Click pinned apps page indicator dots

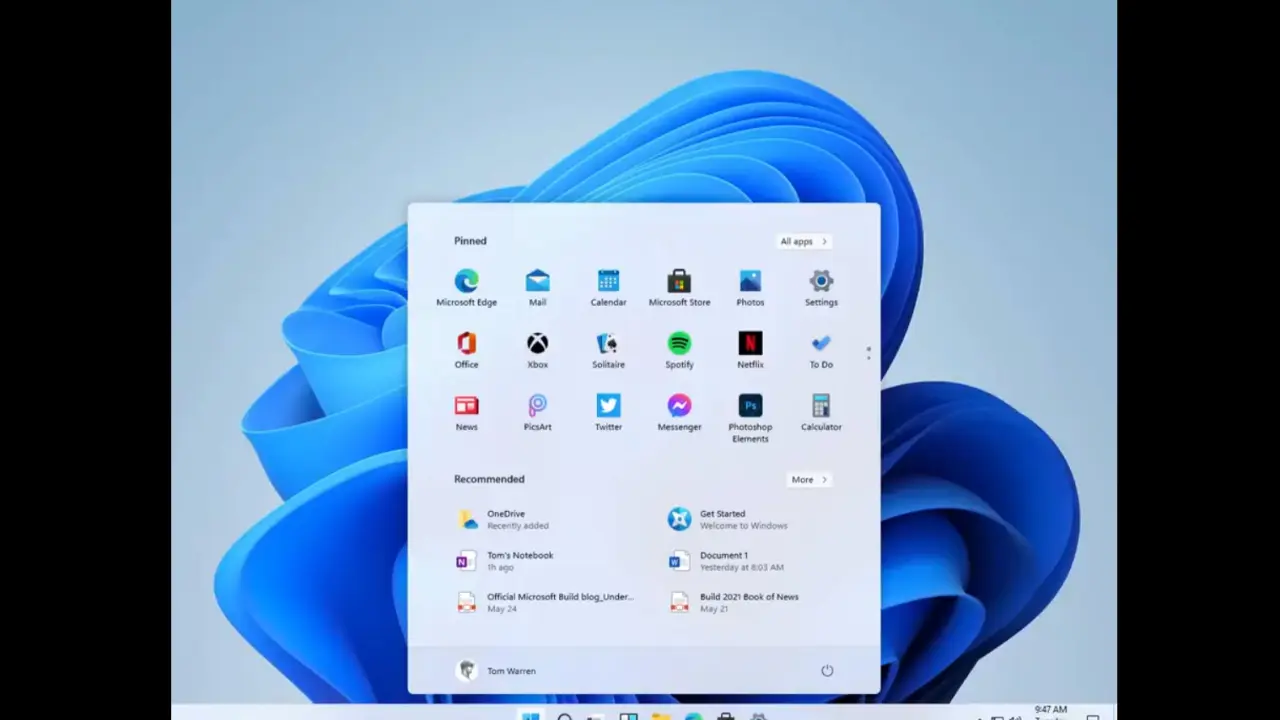tap(868, 353)
